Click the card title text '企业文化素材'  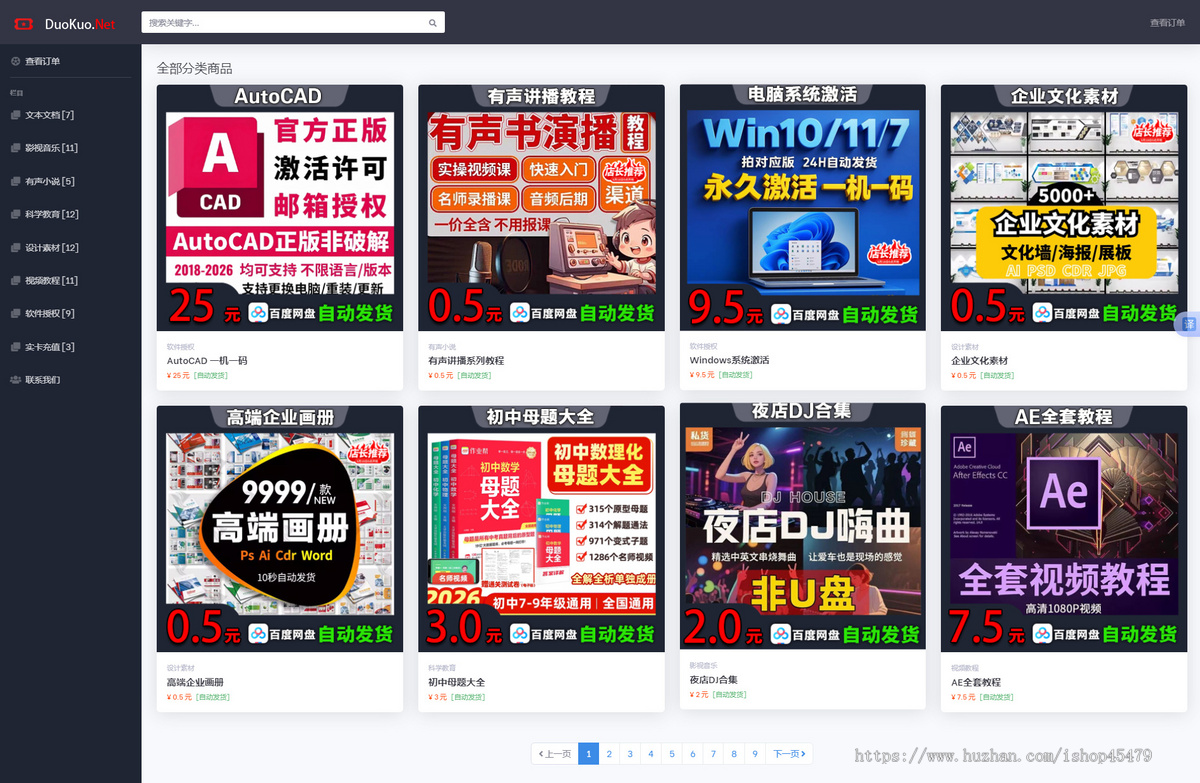(x=979, y=360)
